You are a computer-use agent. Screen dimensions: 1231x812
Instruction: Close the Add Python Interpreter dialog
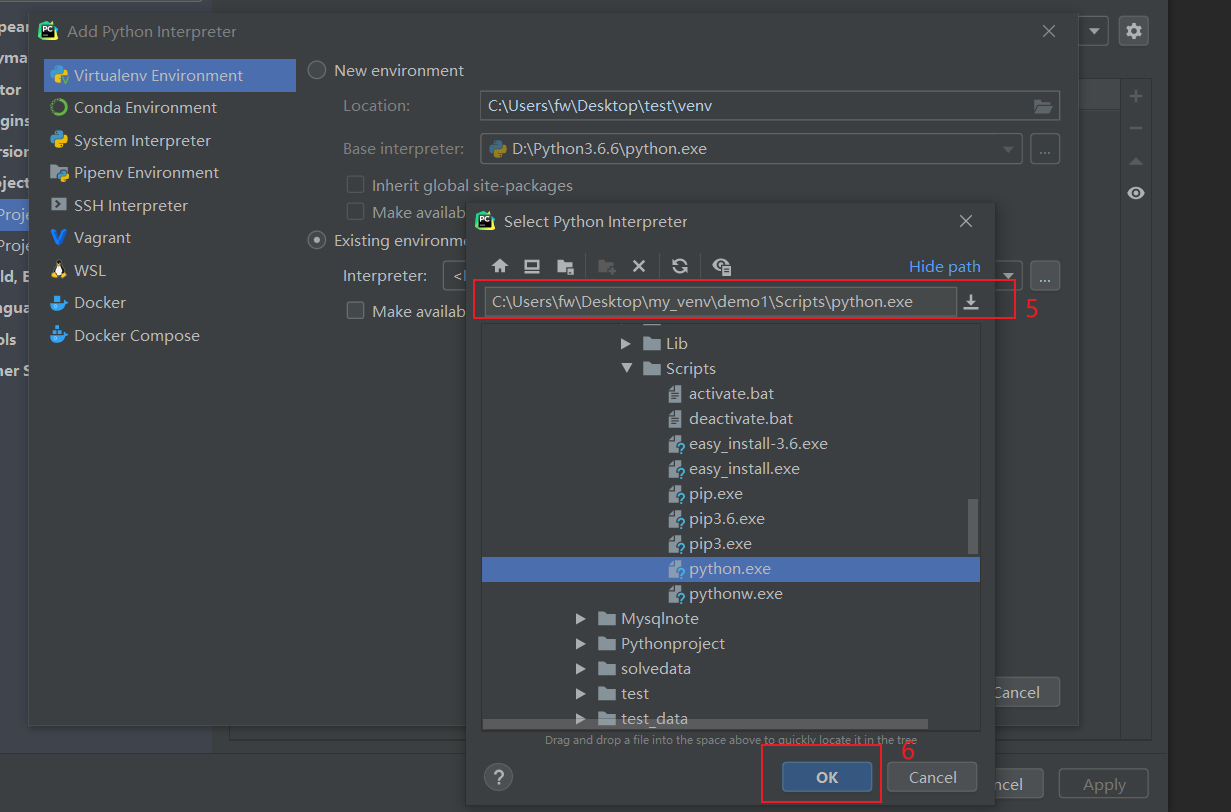click(1048, 31)
